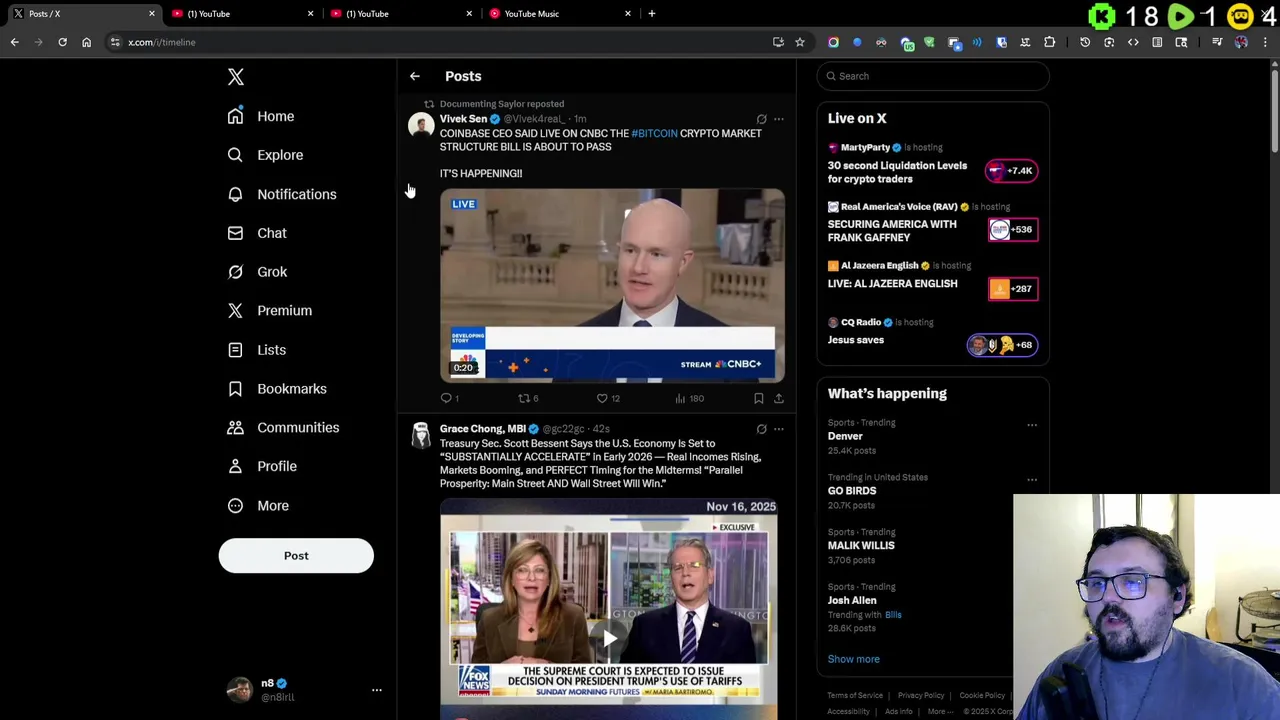Open options for the Denver trend
1280x720 pixels.
pos(1032,425)
